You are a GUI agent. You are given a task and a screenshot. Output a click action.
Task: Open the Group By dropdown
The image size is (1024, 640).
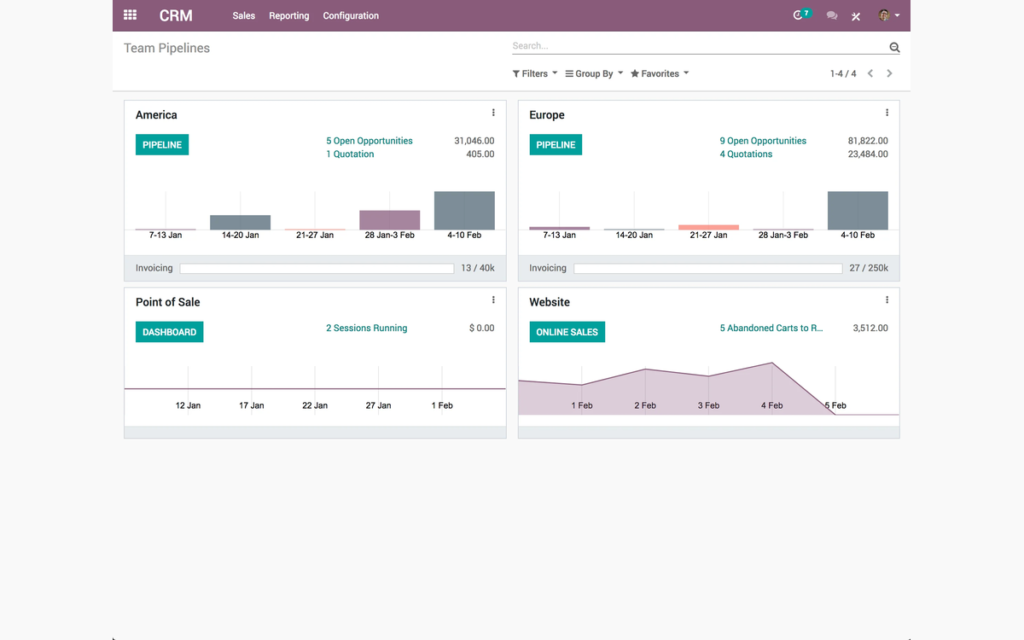click(x=594, y=74)
